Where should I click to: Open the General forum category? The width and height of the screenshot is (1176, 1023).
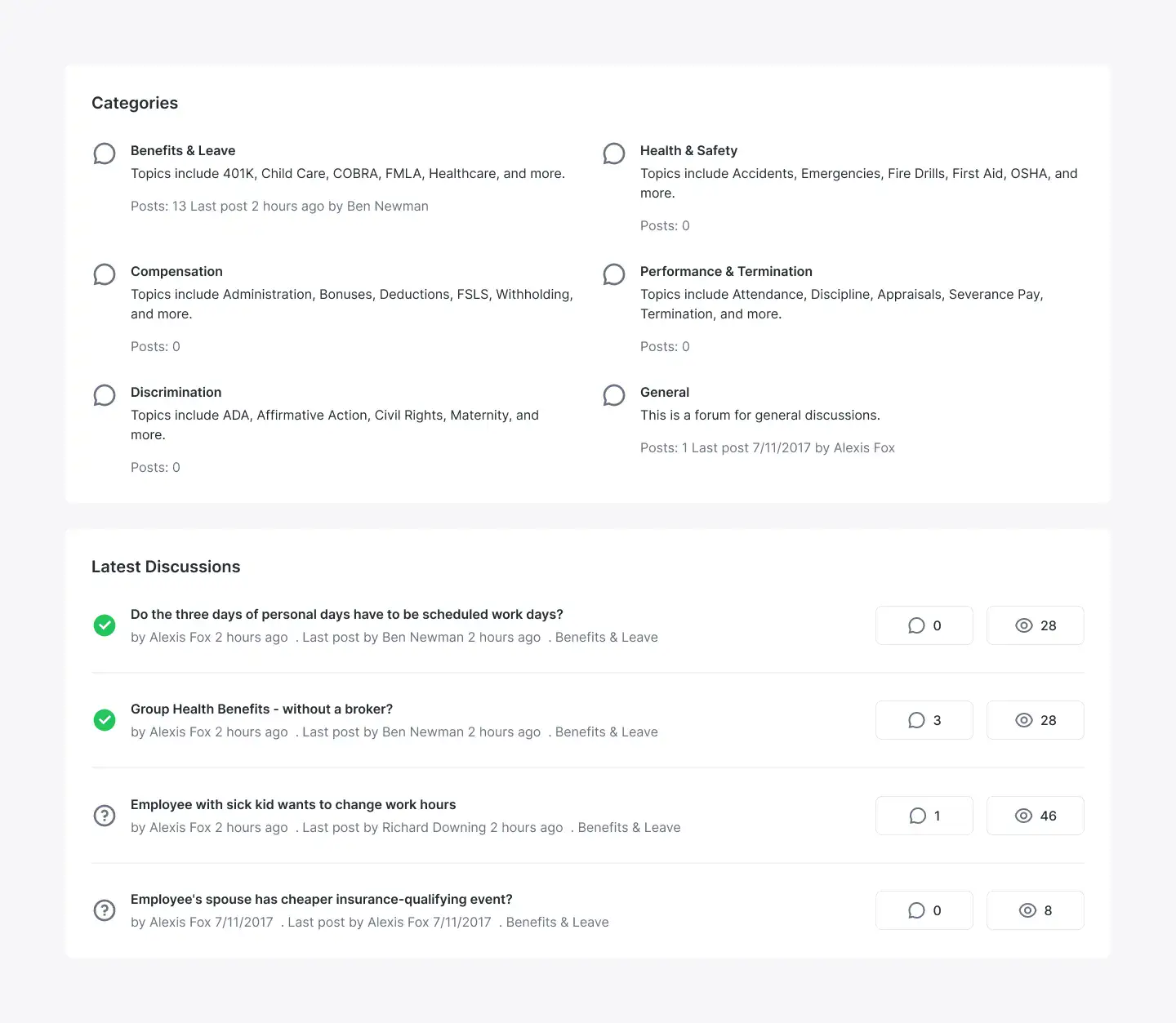pos(665,392)
